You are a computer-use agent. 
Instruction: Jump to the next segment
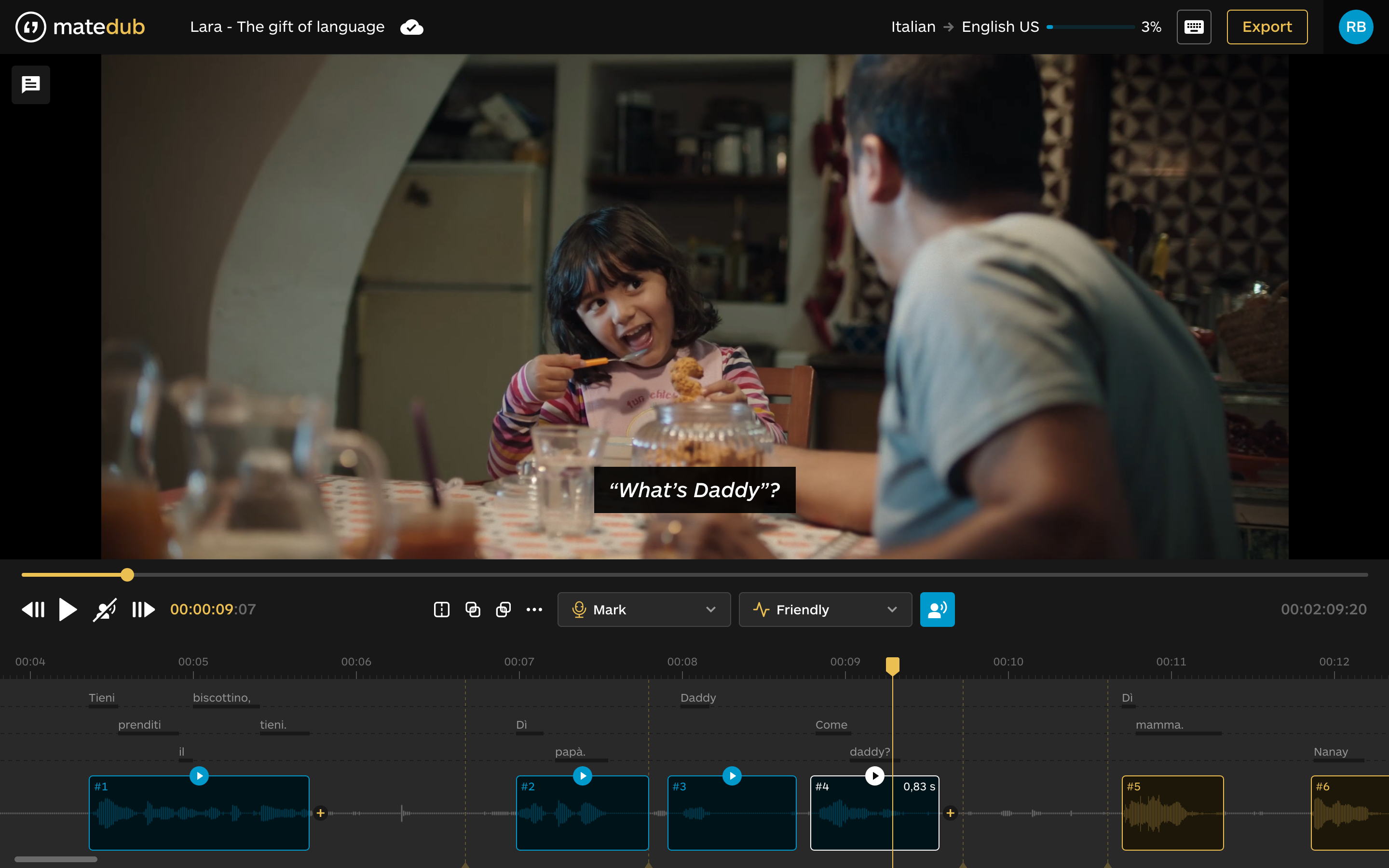pyautogui.click(x=144, y=610)
